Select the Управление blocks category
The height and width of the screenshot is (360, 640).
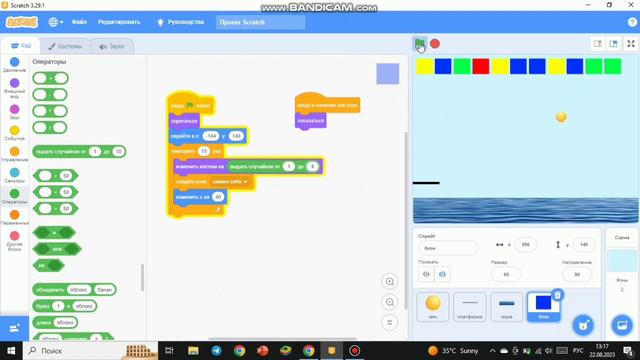point(14,154)
